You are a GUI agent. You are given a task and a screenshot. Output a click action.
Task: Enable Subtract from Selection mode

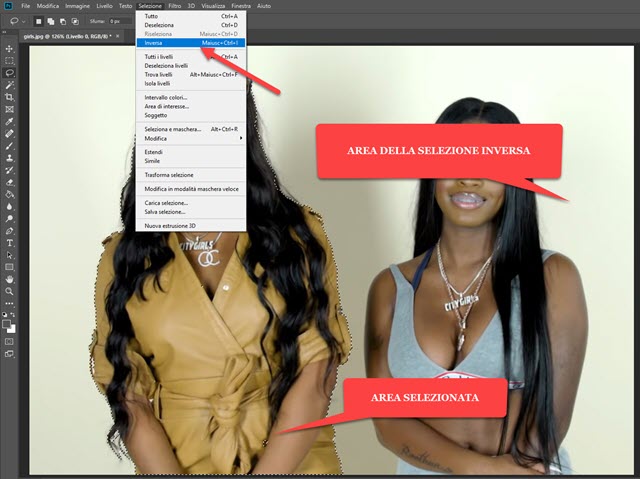63,21
